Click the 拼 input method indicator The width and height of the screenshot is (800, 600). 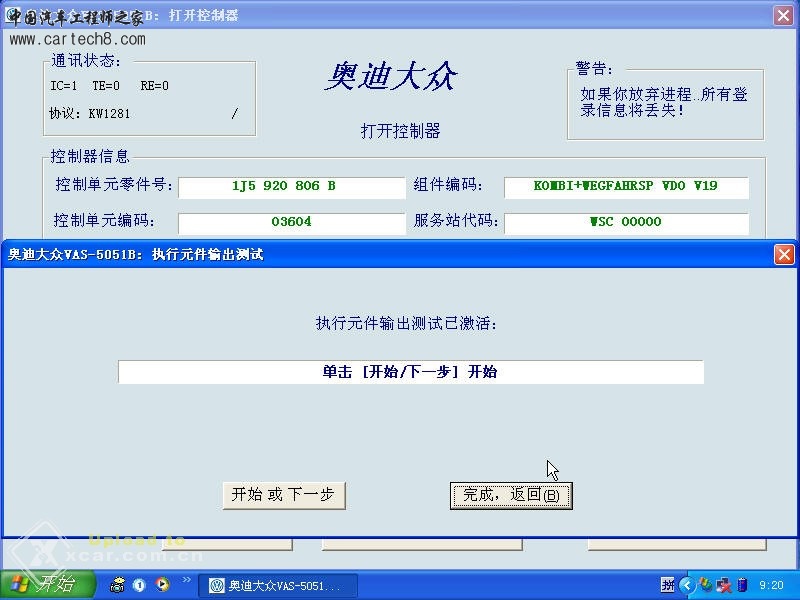(x=667, y=585)
